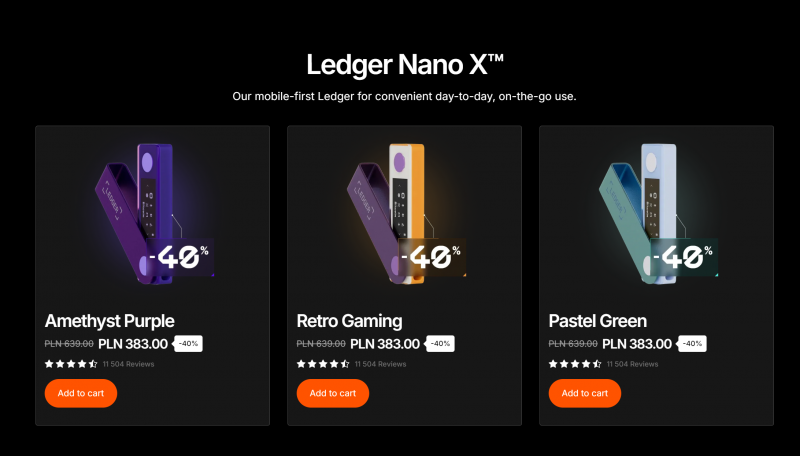Add Retro Gaming to cart
The image size is (800, 456).
333,393
